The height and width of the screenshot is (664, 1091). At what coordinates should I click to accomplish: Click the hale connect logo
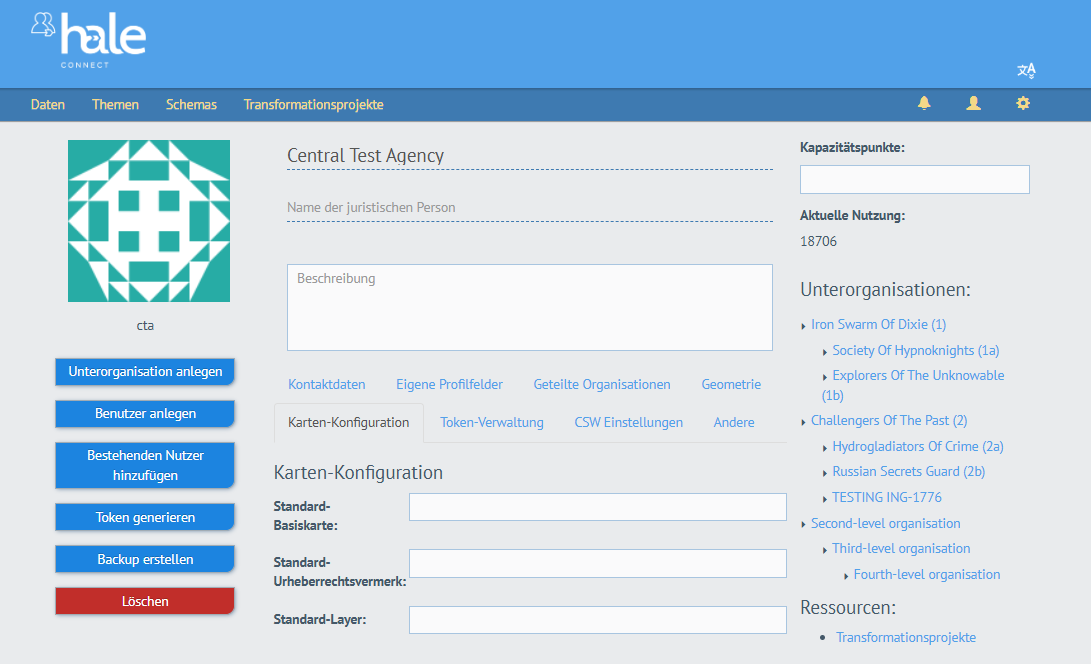coord(89,40)
